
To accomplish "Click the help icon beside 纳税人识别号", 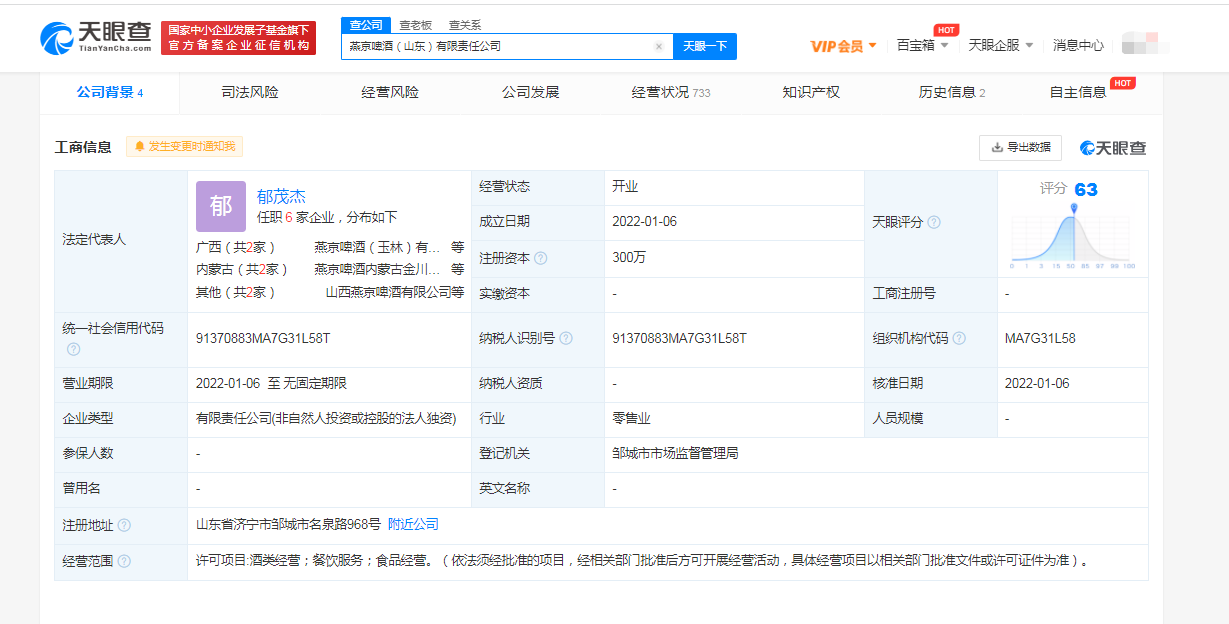I will click(x=566, y=338).
